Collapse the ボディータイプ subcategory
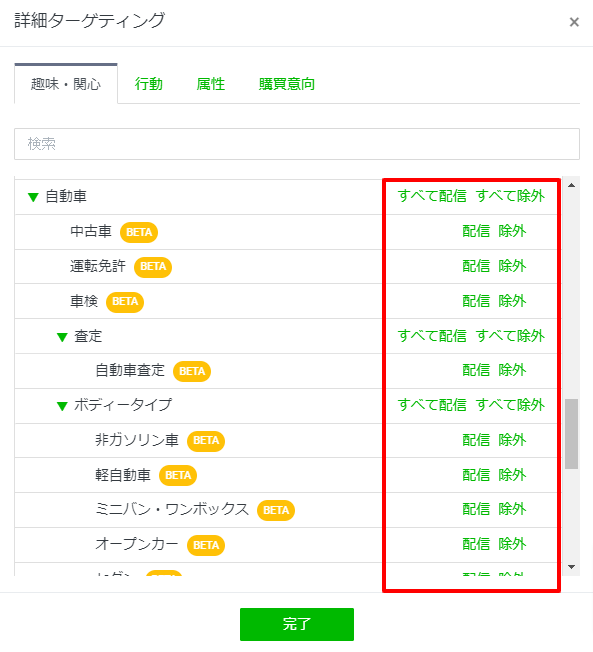This screenshot has width=593, height=652. click(x=62, y=406)
